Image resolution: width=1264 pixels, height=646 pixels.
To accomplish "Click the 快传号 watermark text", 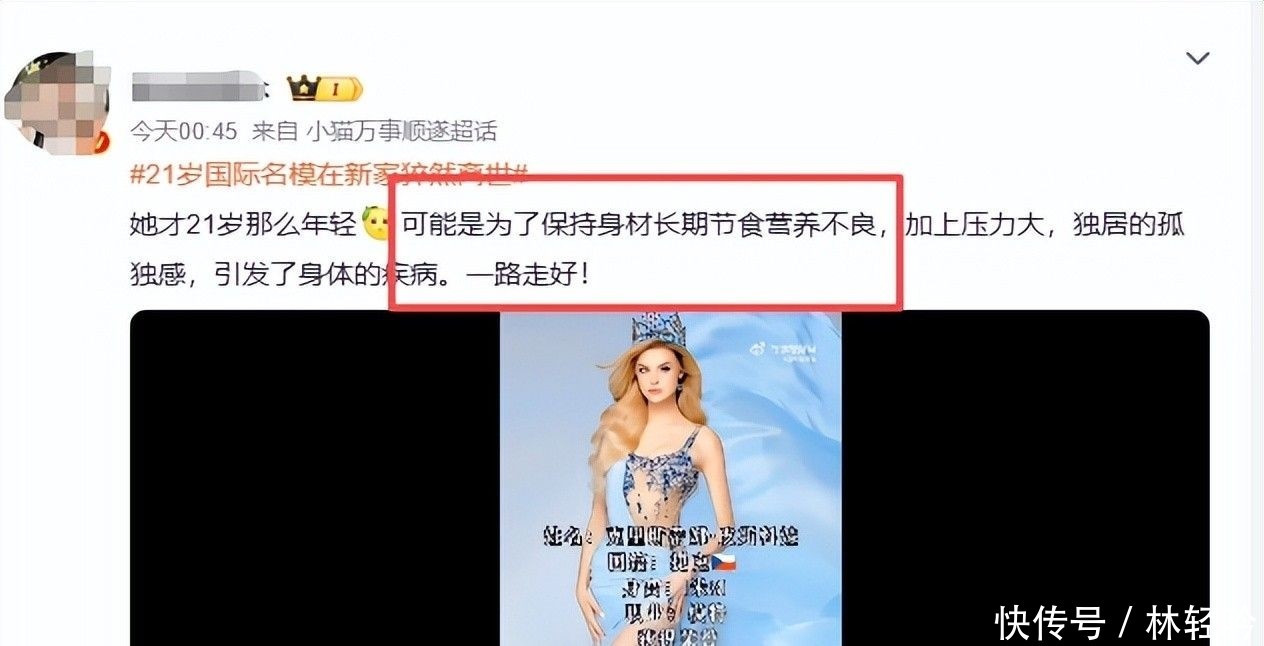I will point(1049,622).
